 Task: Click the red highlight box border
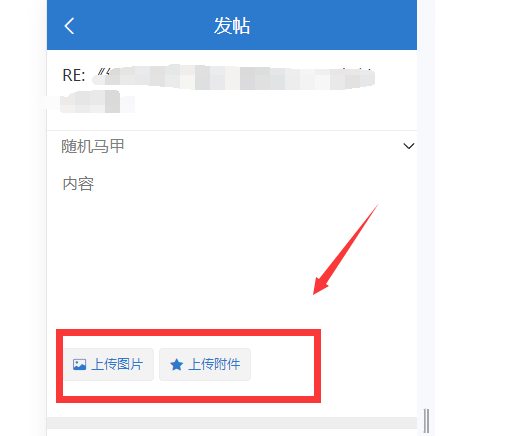tap(188, 332)
